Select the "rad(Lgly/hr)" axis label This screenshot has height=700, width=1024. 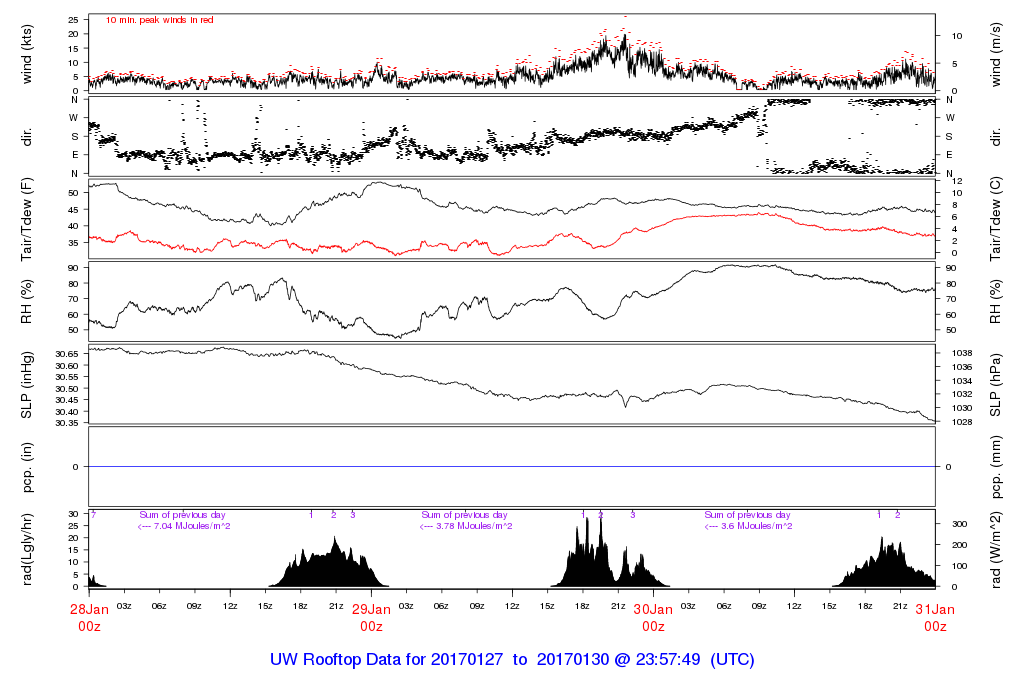[x=27, y=550]
